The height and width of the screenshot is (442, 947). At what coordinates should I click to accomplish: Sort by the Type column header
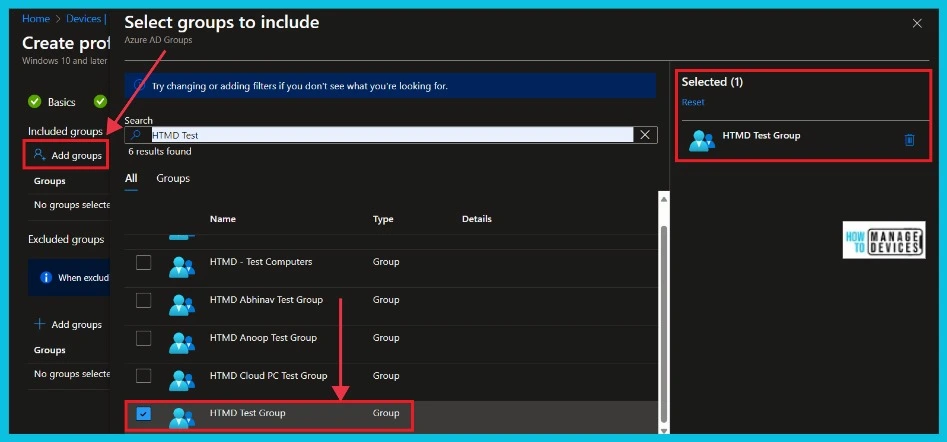pos(383,219)
